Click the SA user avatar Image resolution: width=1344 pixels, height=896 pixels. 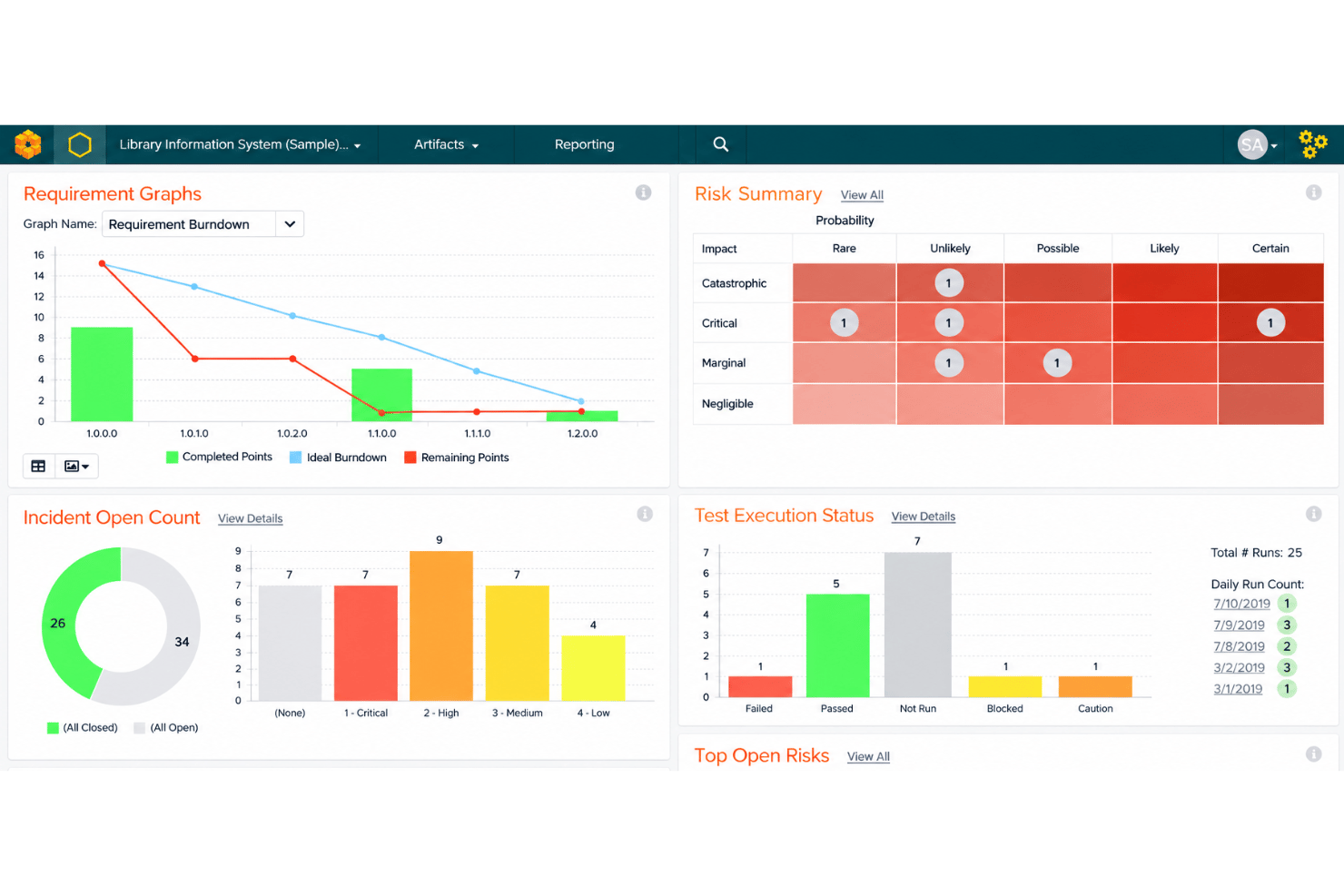(x=1252, y=144)
